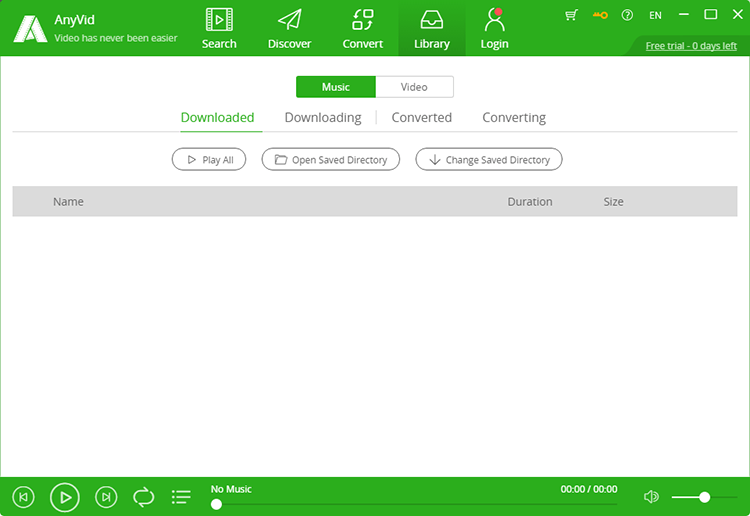Click the AnyVid logo
Screen dimensions: 750x516
click(30, 29)
